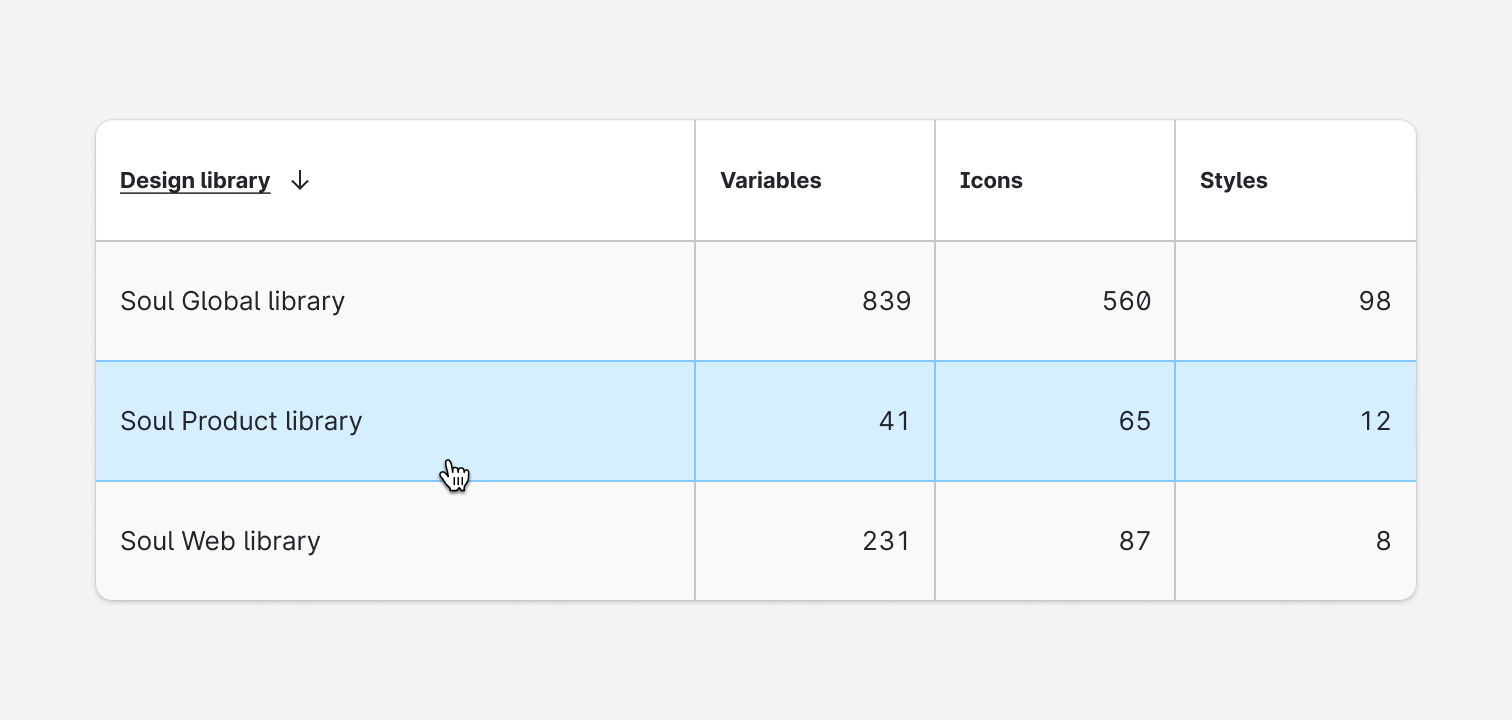Click the Variables value 231 cell
Screen dimensions: 1512x720
886,540
